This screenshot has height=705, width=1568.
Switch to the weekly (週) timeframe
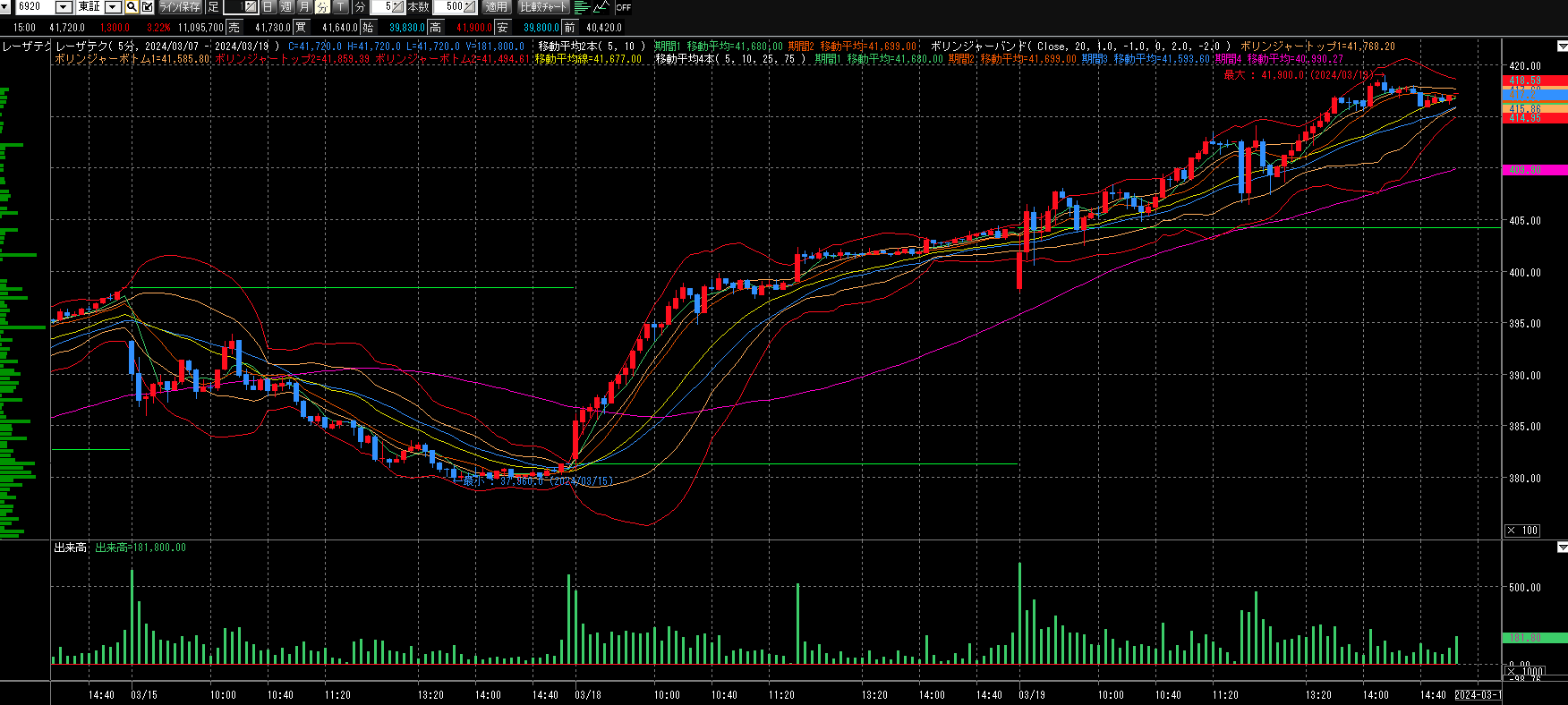[x=286, y=7]
